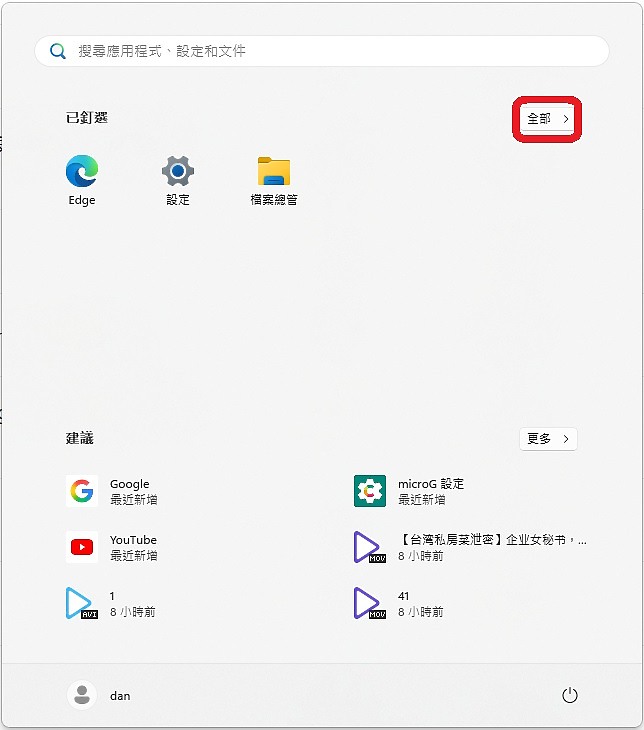Screen dimensions: 644x730
Task: Open the 設定 gear app
Action: [178, 180]
